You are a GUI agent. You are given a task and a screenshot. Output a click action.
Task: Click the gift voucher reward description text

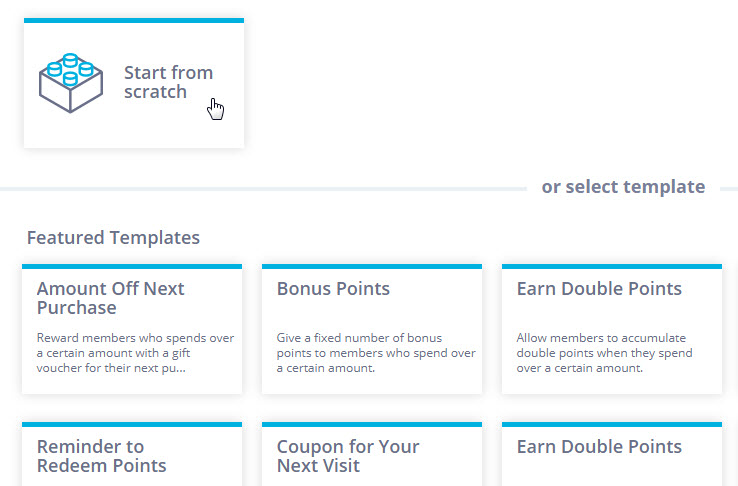point(135,353)
